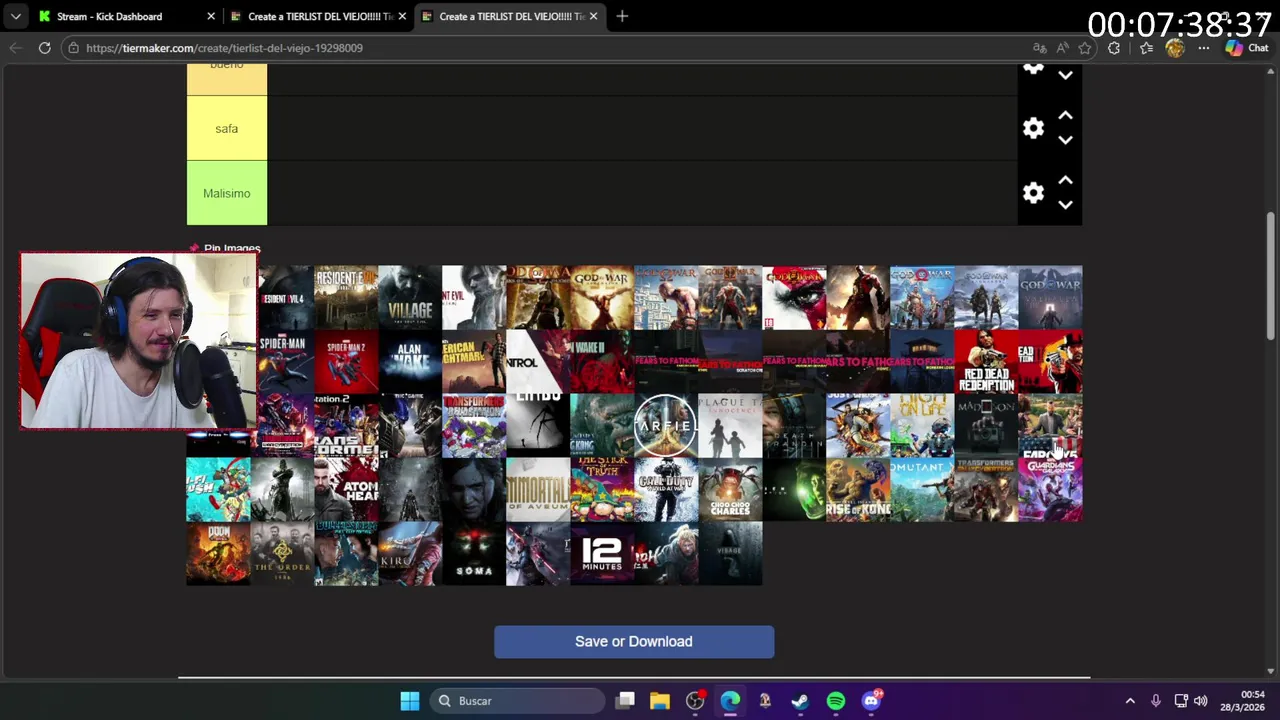Select the Limbo thumbnail
The image size is (1280, 720).
point(538,425)
